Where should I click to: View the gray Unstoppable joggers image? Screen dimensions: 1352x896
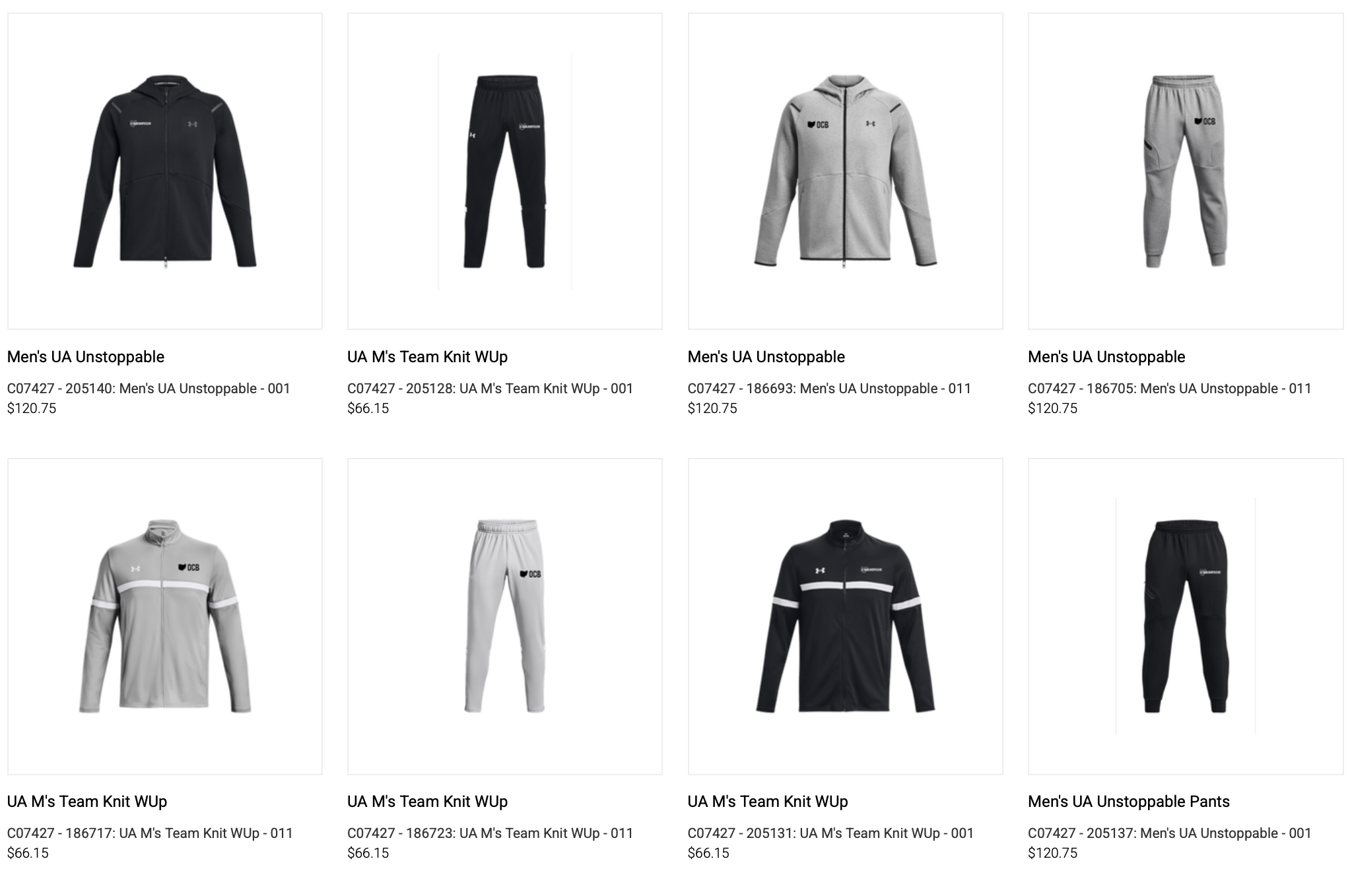click(x=1186, y=171)
